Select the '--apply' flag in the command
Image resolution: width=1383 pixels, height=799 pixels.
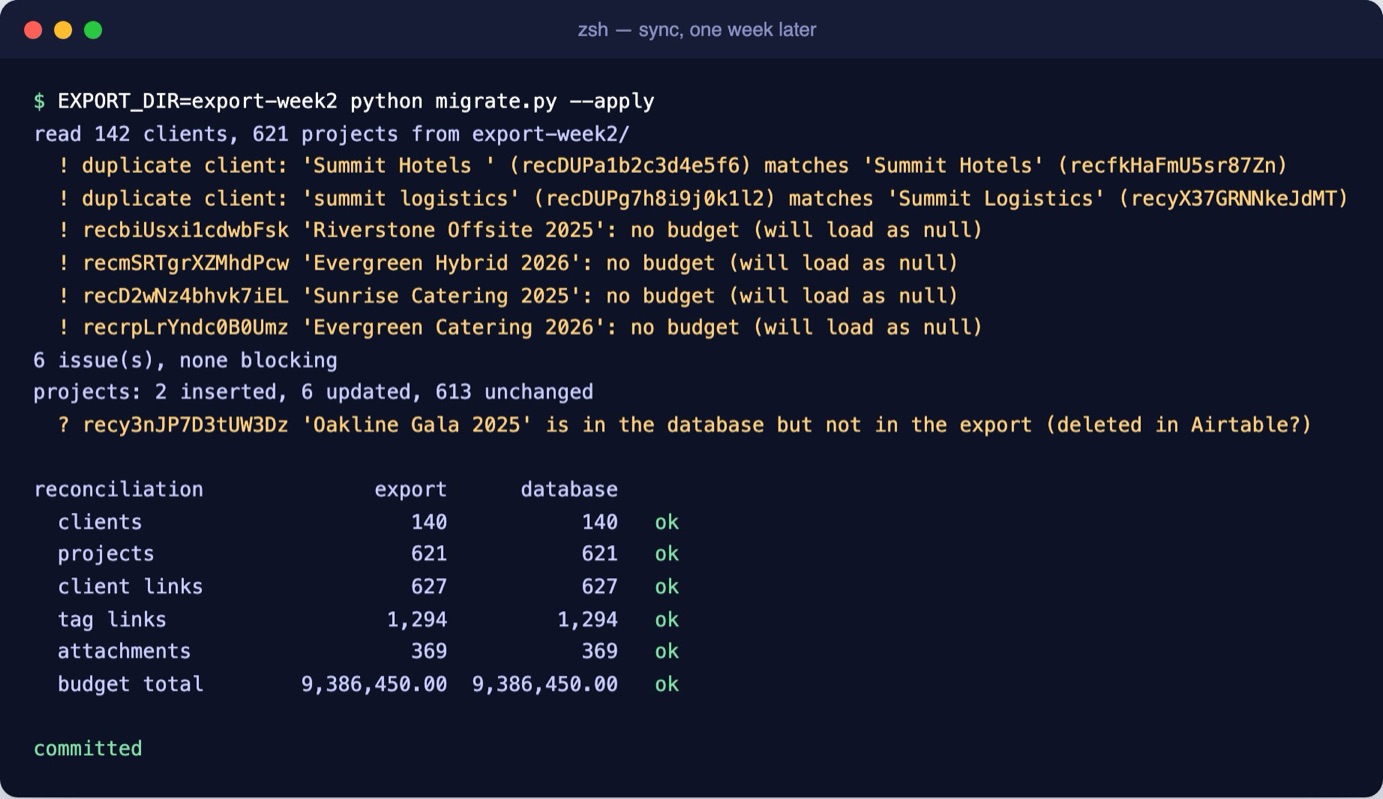(x=612, y=101)
